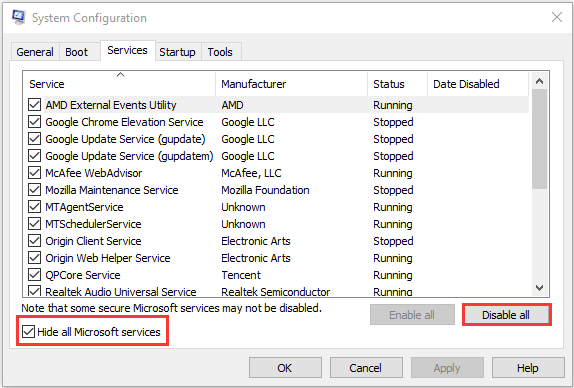Click the Apply button

point(447,368)
